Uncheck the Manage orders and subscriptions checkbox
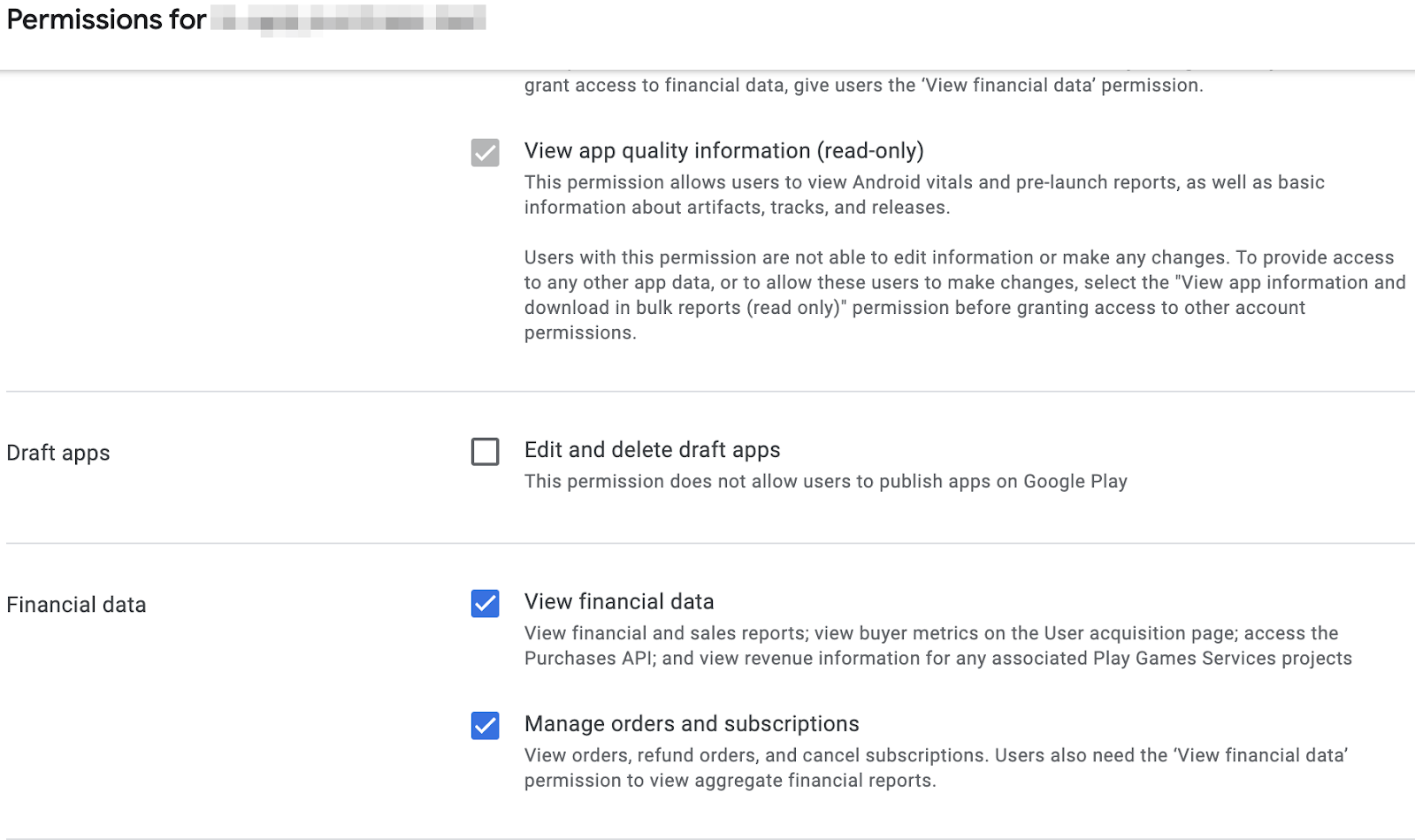The width and height of the screenshot is (1415, 840). [485, 726]
